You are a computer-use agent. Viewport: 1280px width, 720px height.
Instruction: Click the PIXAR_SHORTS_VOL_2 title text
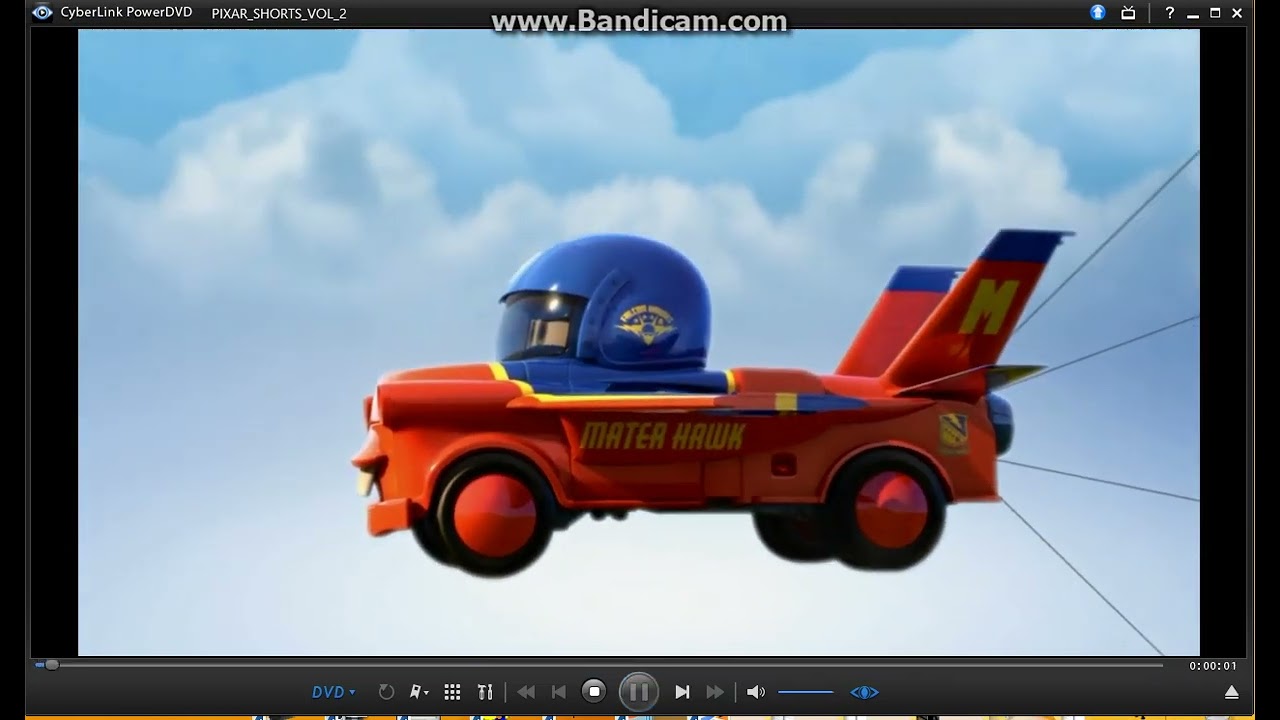coord(279,14)
